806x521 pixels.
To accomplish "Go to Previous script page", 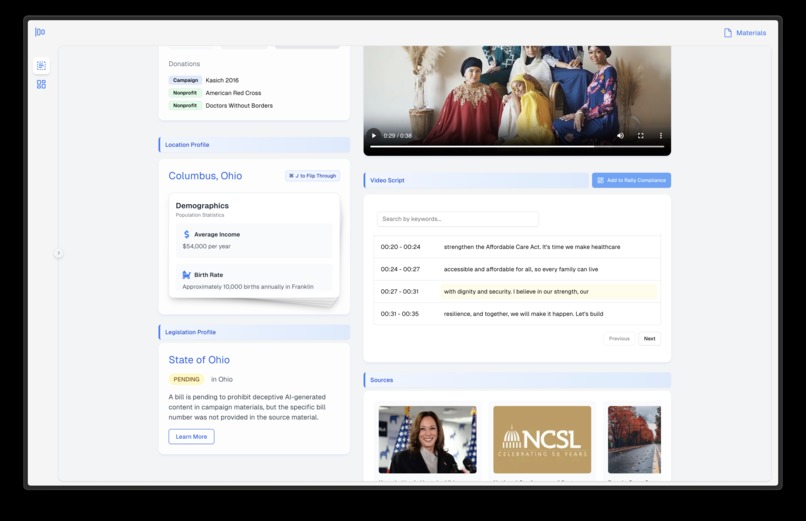I will click(619, 339).
